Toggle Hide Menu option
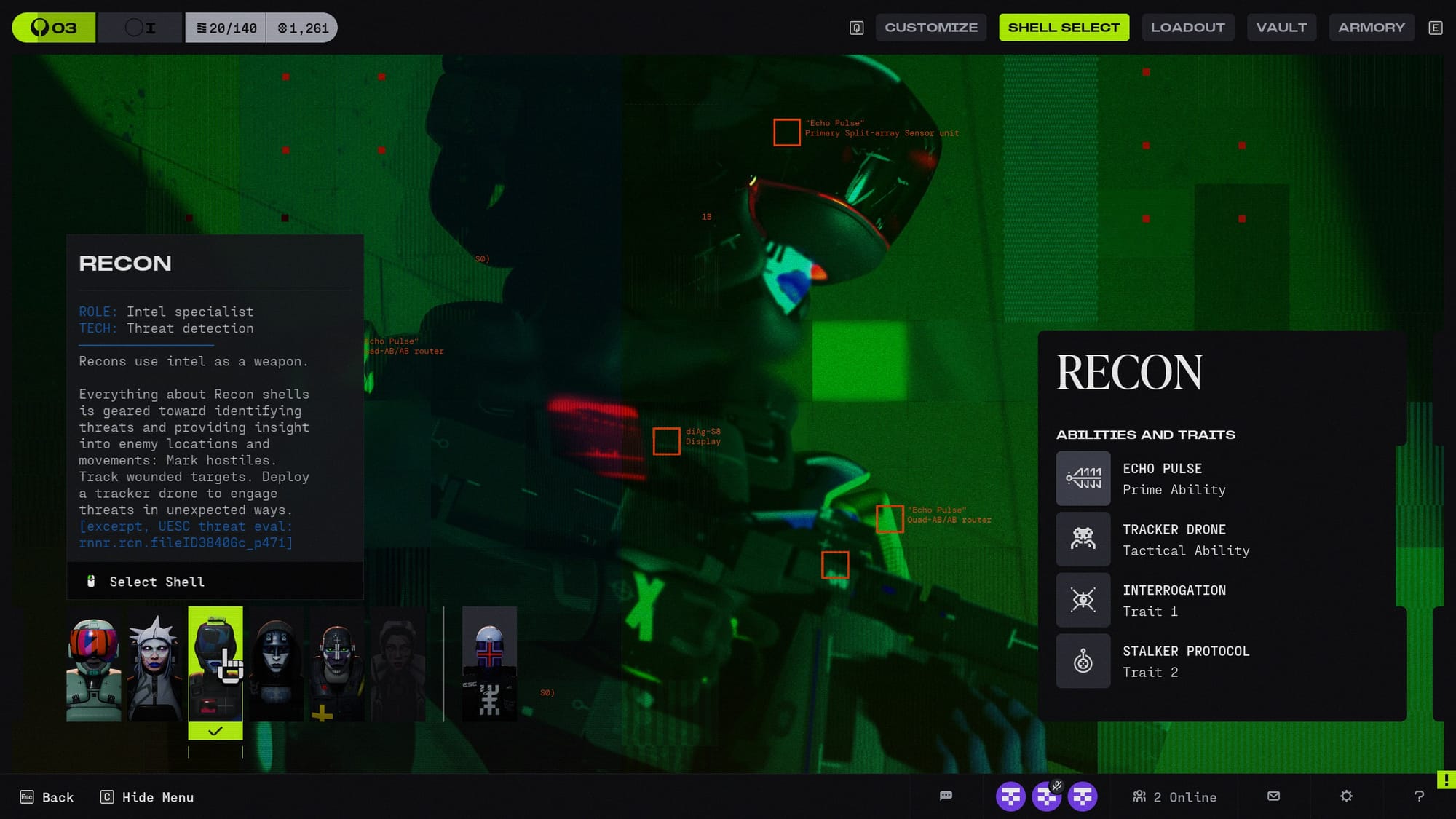This screenshot has height=819, width=1456. coord(147,797)
